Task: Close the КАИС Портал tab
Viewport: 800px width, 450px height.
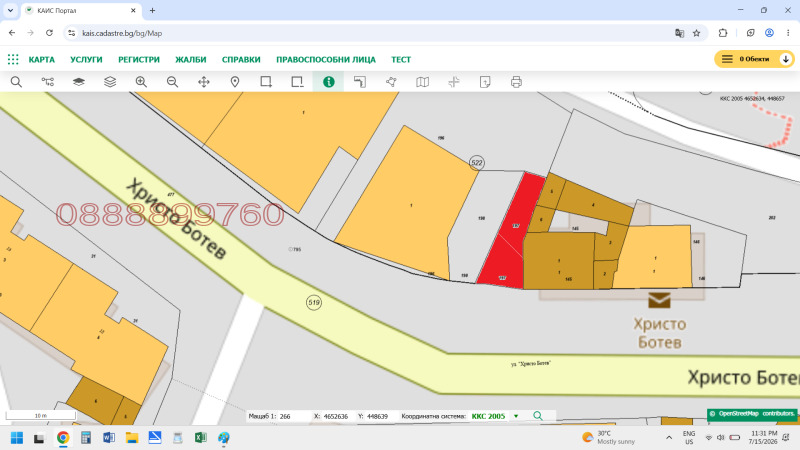Action: [133, 10]
